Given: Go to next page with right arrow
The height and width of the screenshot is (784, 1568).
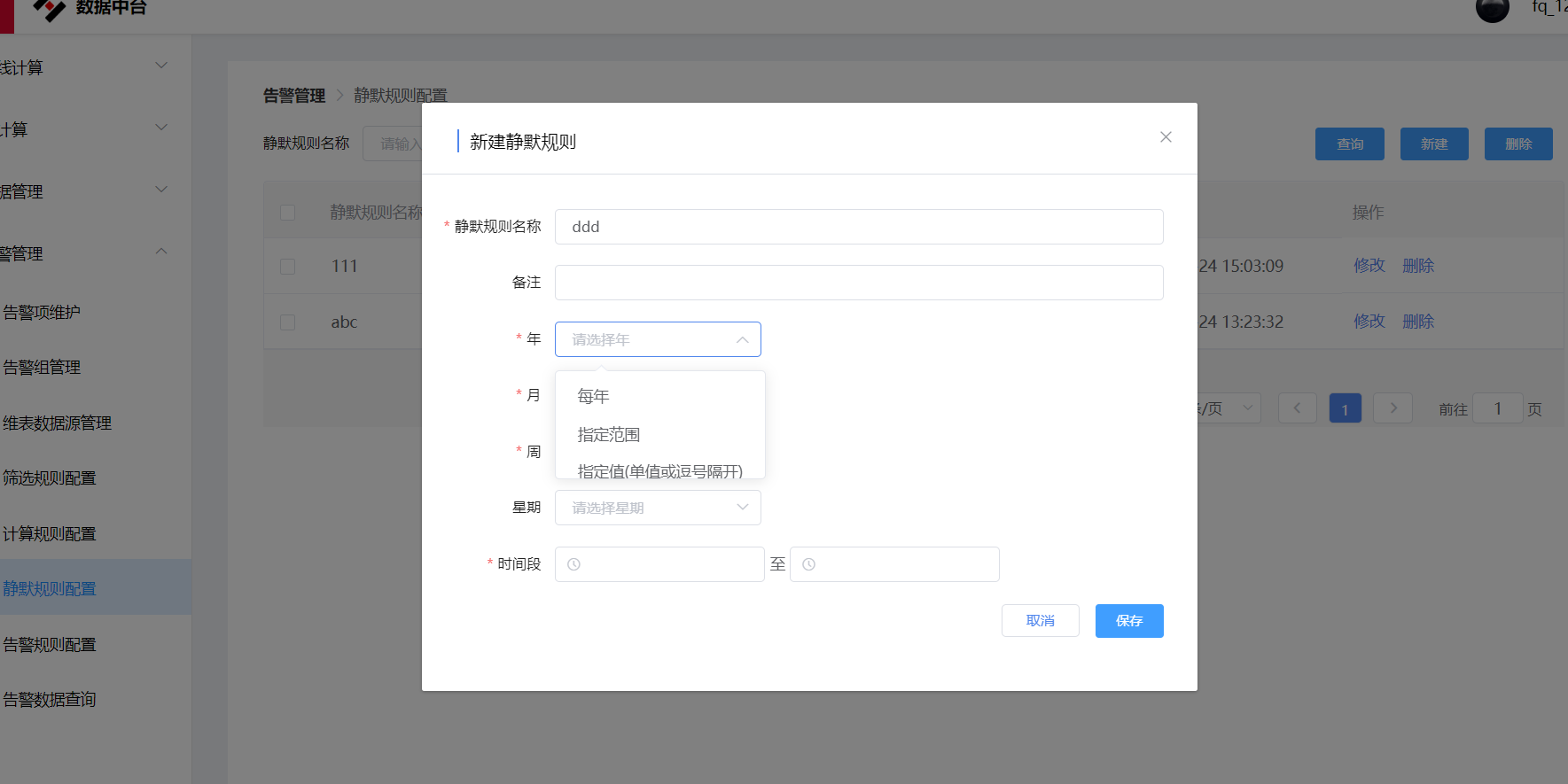Looking at the screenshot, I should point(1392,408).
